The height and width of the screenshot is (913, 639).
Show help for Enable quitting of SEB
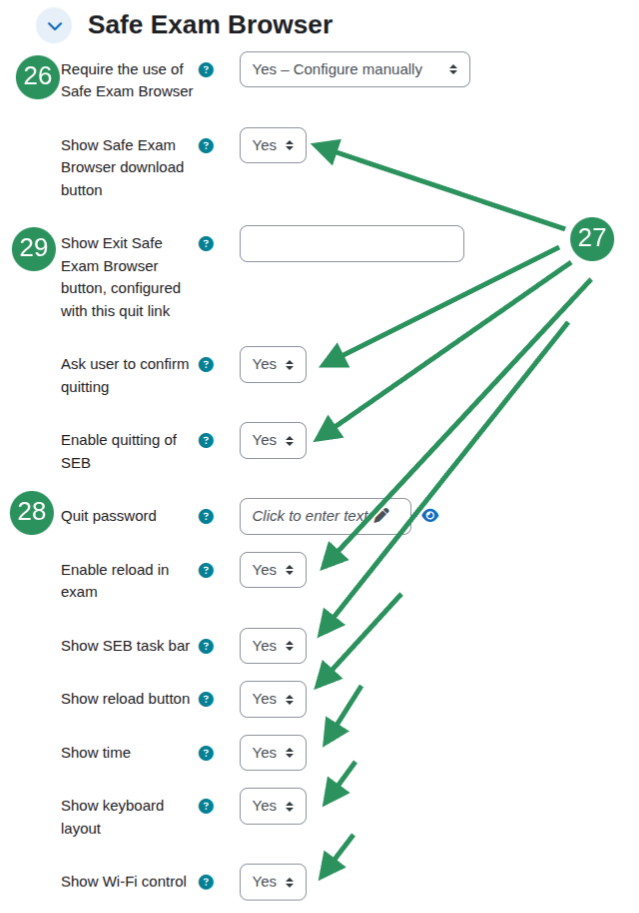[x=206, y=441]
